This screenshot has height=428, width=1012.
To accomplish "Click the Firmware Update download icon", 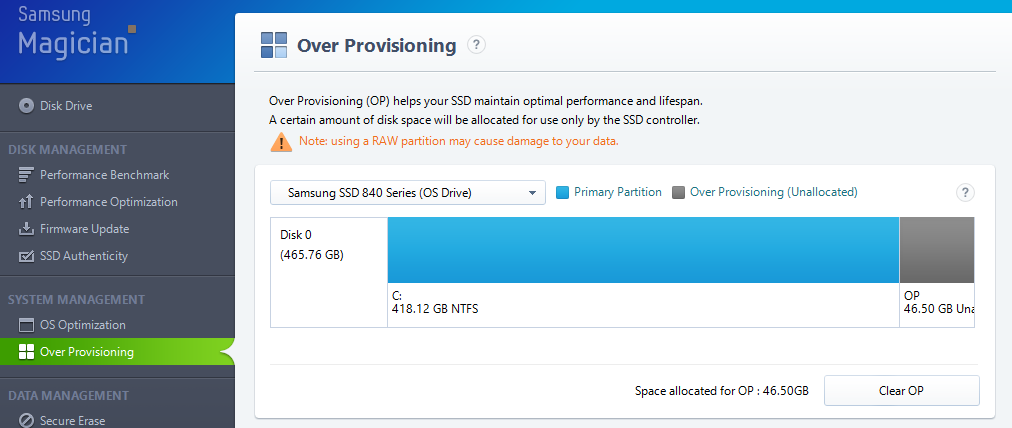I will [x=27, y=229].
